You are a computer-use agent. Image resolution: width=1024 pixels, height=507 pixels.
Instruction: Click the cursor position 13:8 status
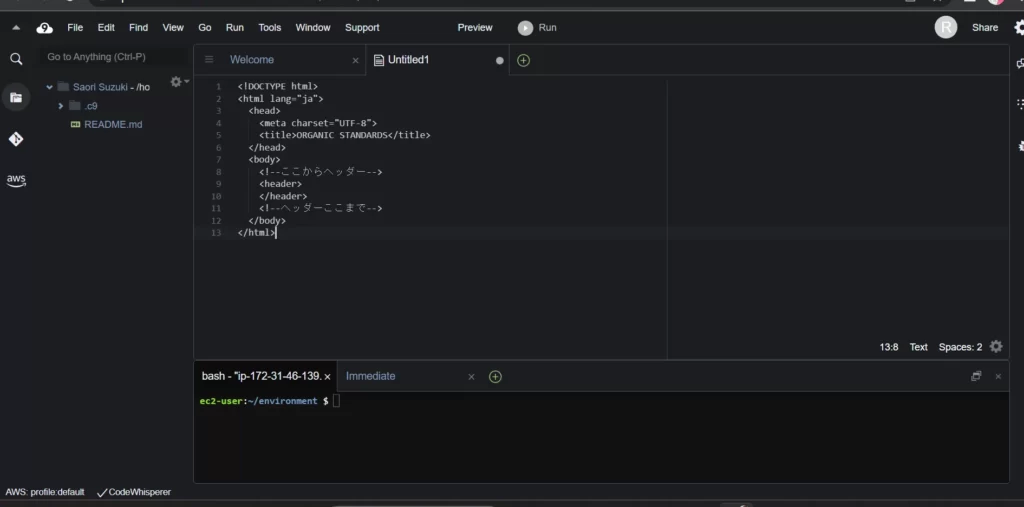tap(889, 347)
